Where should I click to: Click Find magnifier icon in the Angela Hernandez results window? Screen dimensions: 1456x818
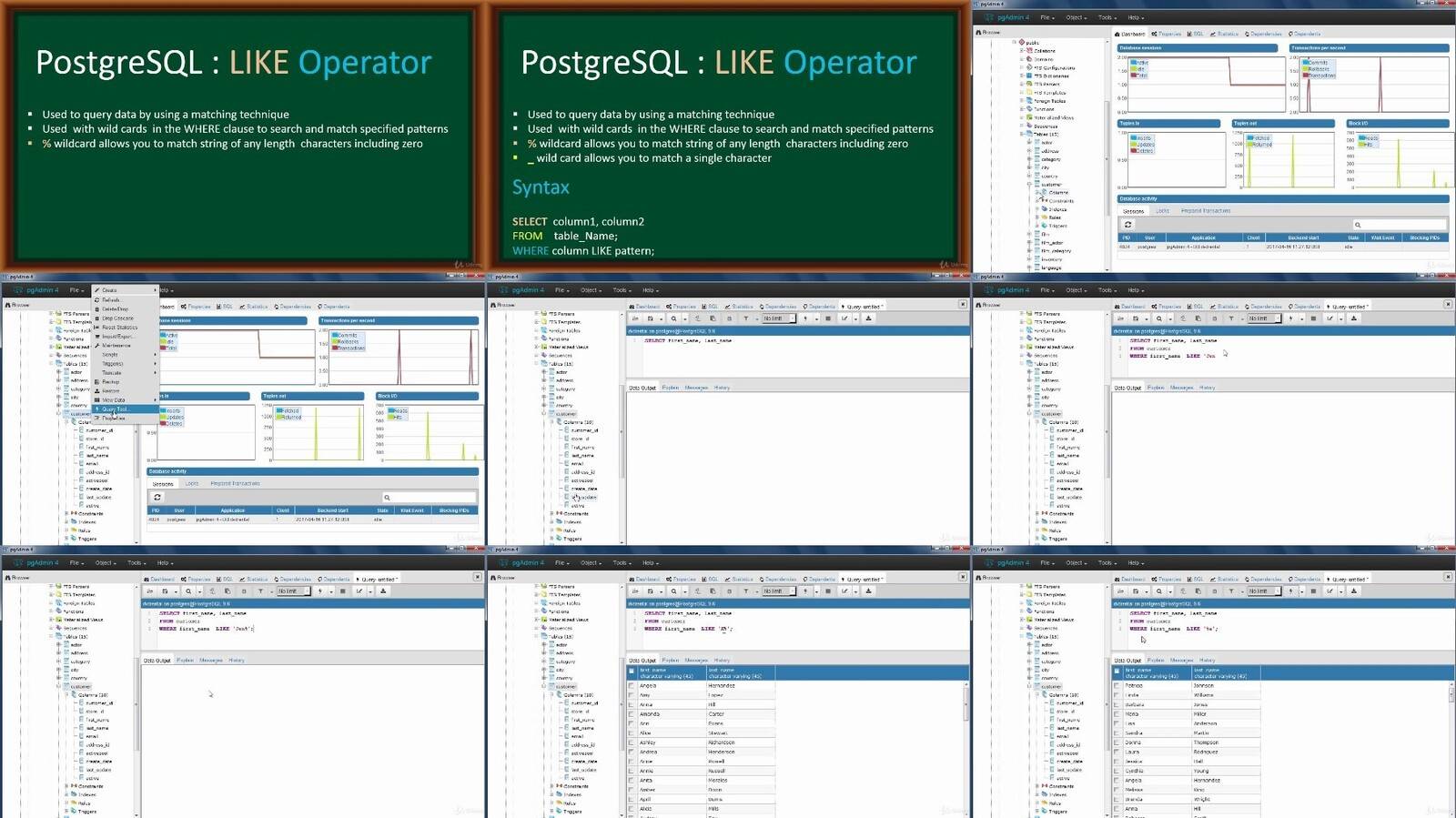(x=674, y=591)
